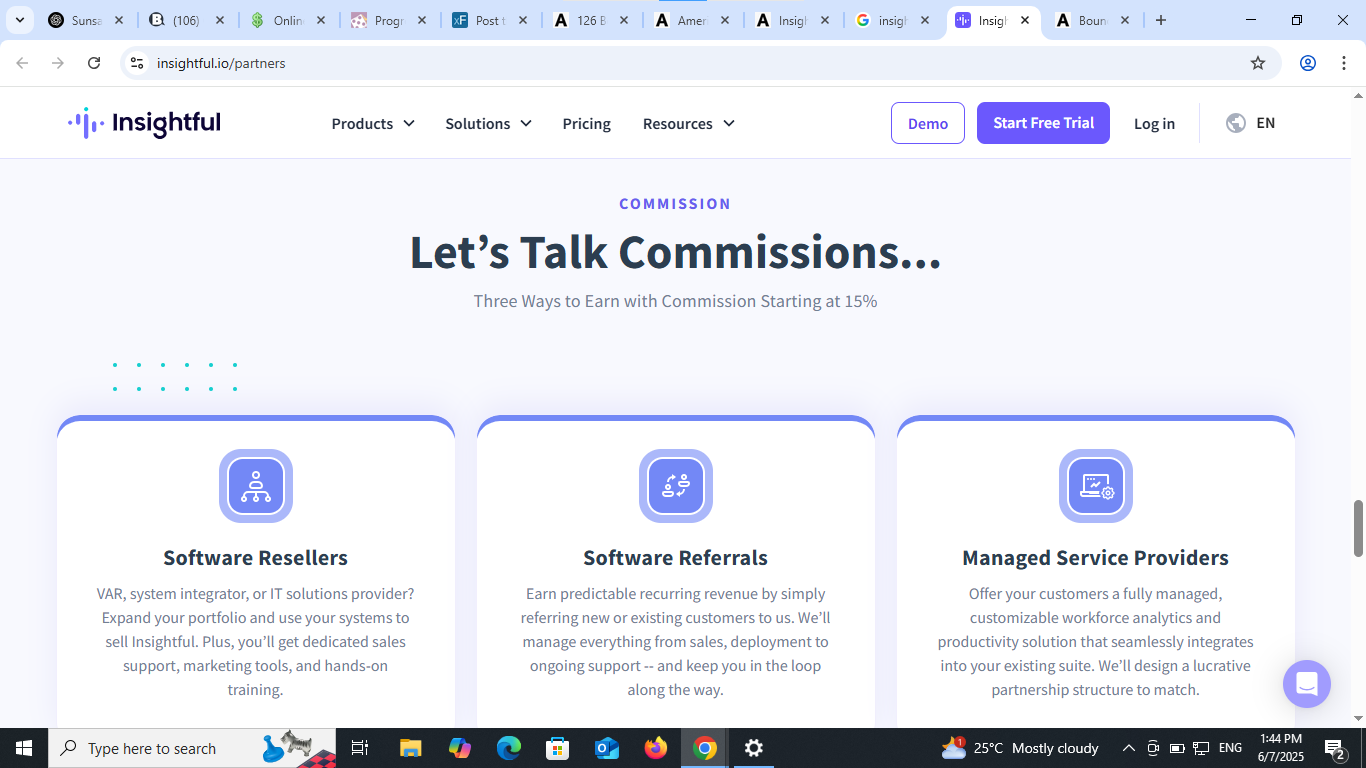The height and width of the screenshot is (768, 1366).
Task: Click the Let's Talk Commissions heading
Action: click(676, 252)
